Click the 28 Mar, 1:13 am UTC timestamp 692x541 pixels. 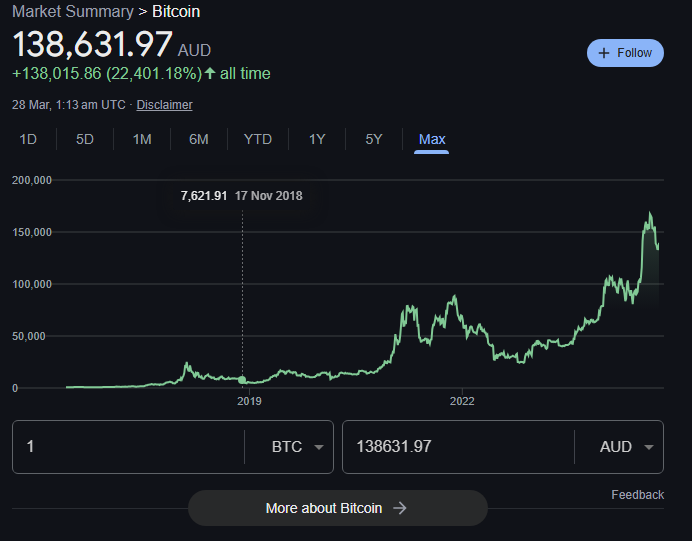[x=68, y=105]
